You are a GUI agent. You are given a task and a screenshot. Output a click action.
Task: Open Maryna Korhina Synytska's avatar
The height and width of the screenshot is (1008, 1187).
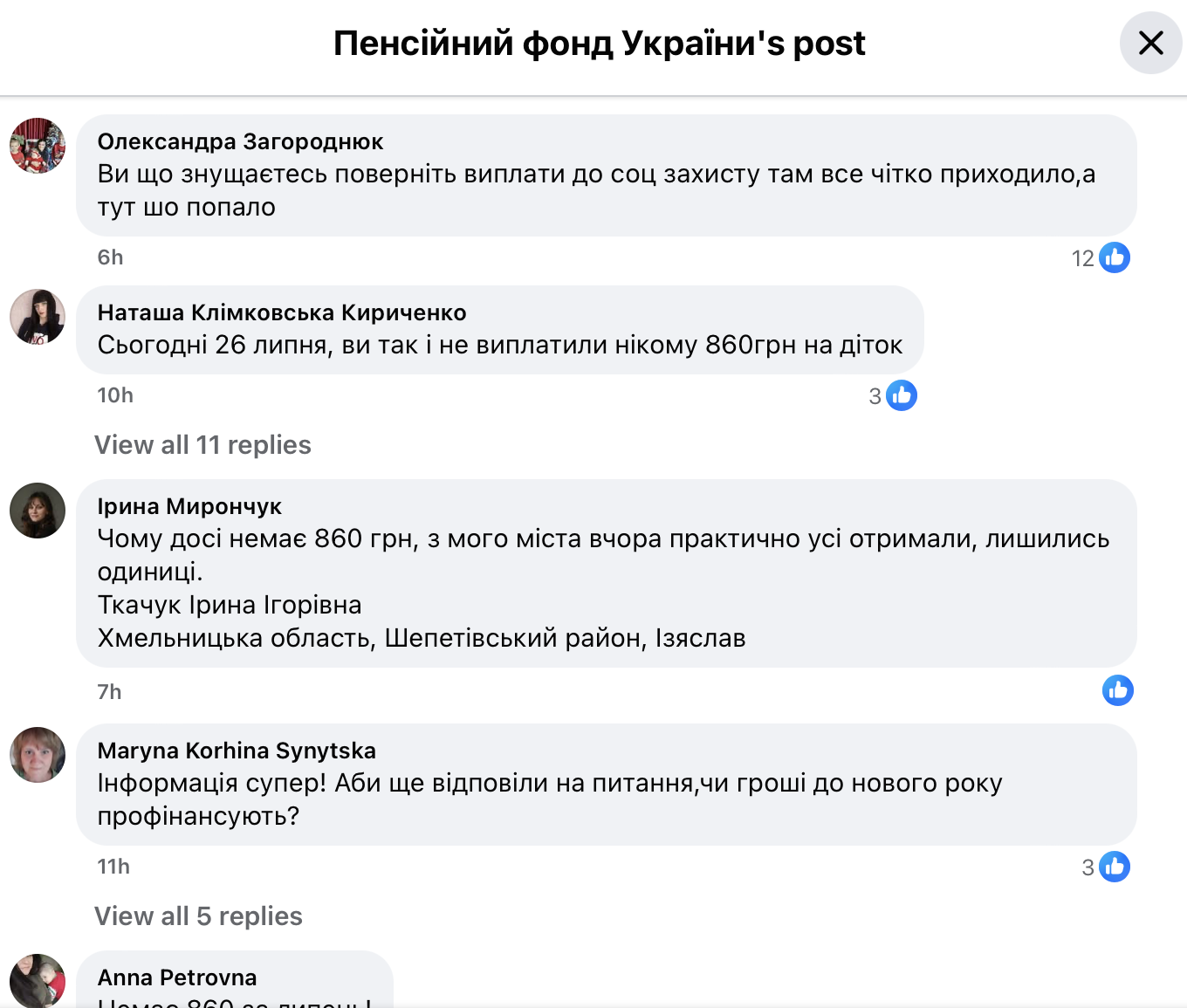[x=38, y=755]
